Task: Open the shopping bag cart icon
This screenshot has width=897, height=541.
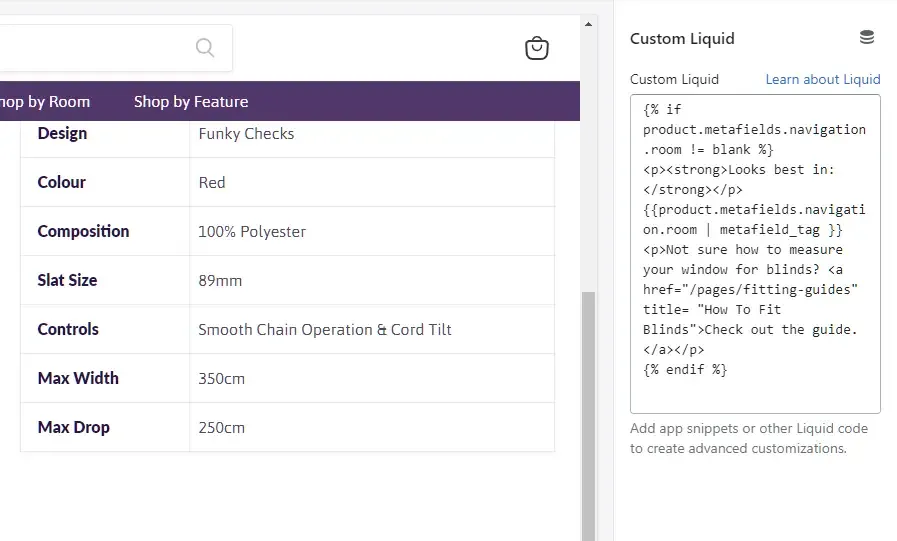Action: pyautogui.click(x=537, y=48)
